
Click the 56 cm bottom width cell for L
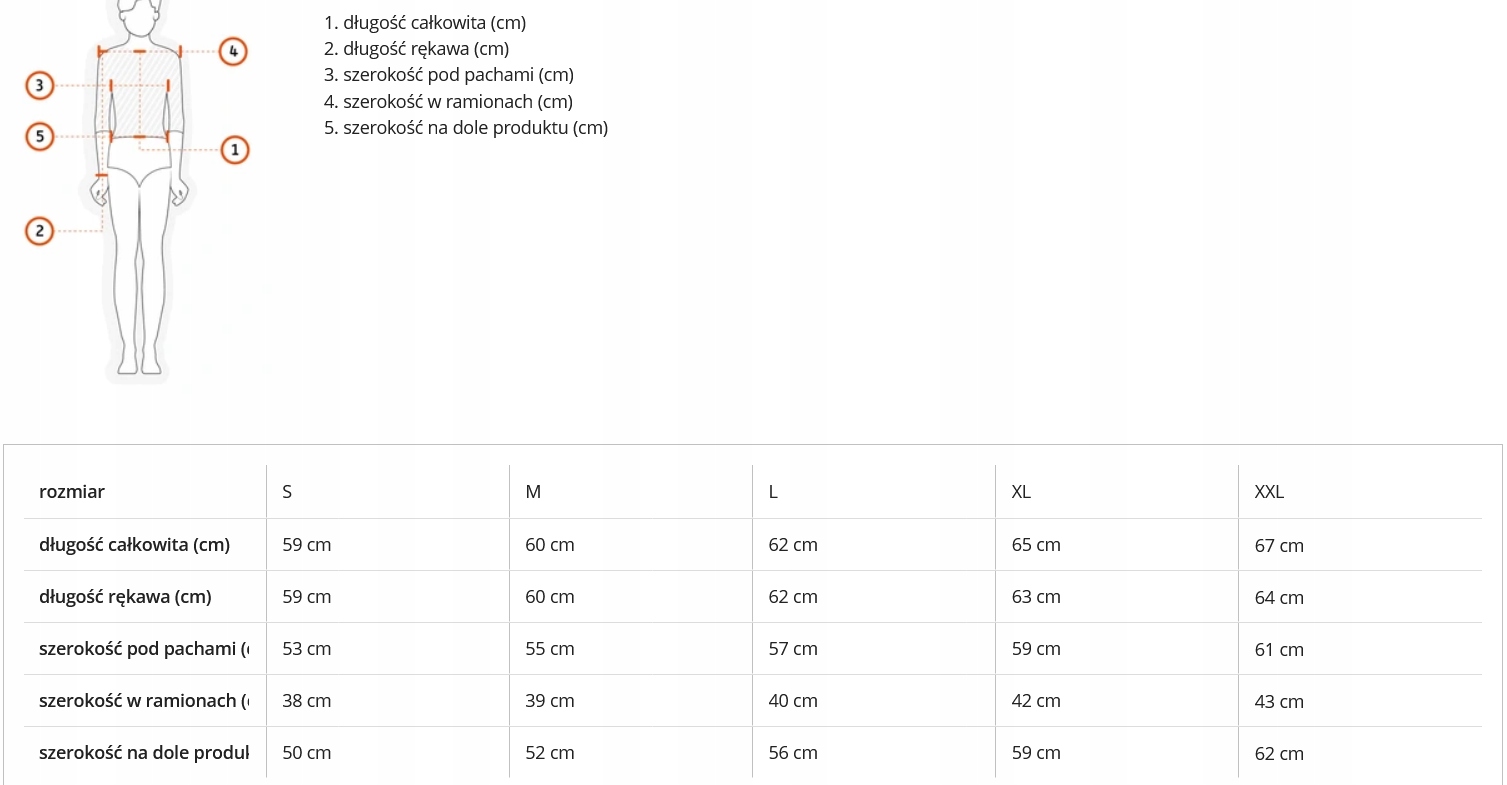[793, 753]
